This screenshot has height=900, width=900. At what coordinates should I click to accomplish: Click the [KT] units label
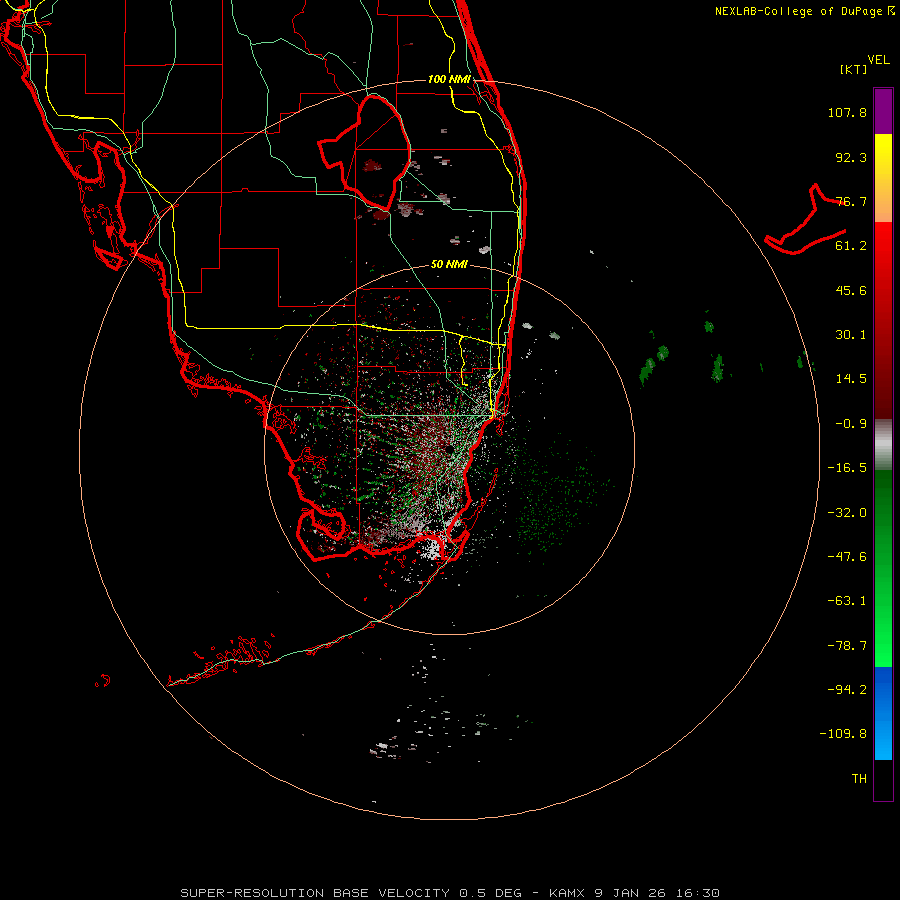tap(854, 69)
